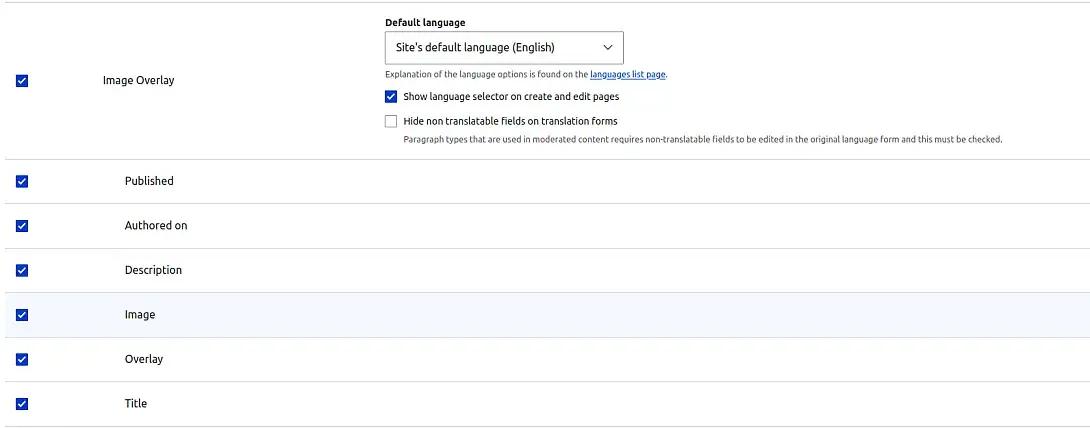Enable Hide non translatable fields checkbox
This screenshot has height=428, width=1090.
[x=391, y=121]
